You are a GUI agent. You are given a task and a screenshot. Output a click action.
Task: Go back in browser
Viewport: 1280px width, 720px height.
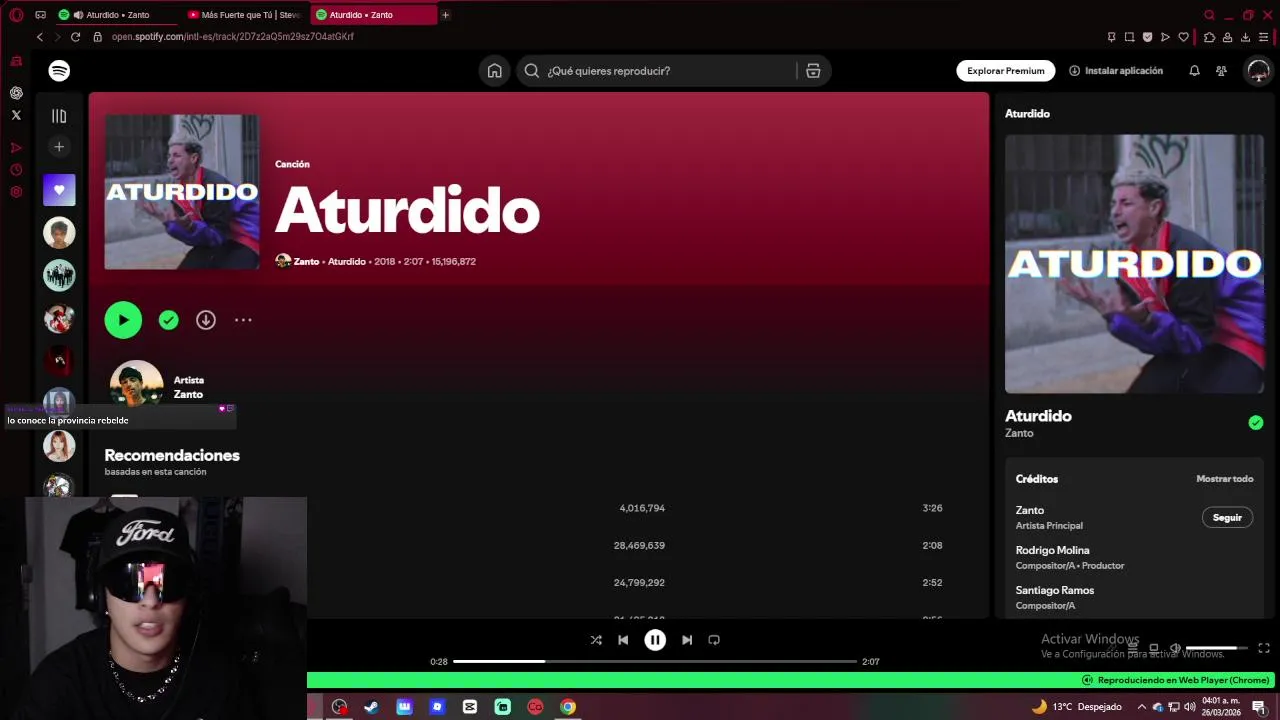[40, 37]
